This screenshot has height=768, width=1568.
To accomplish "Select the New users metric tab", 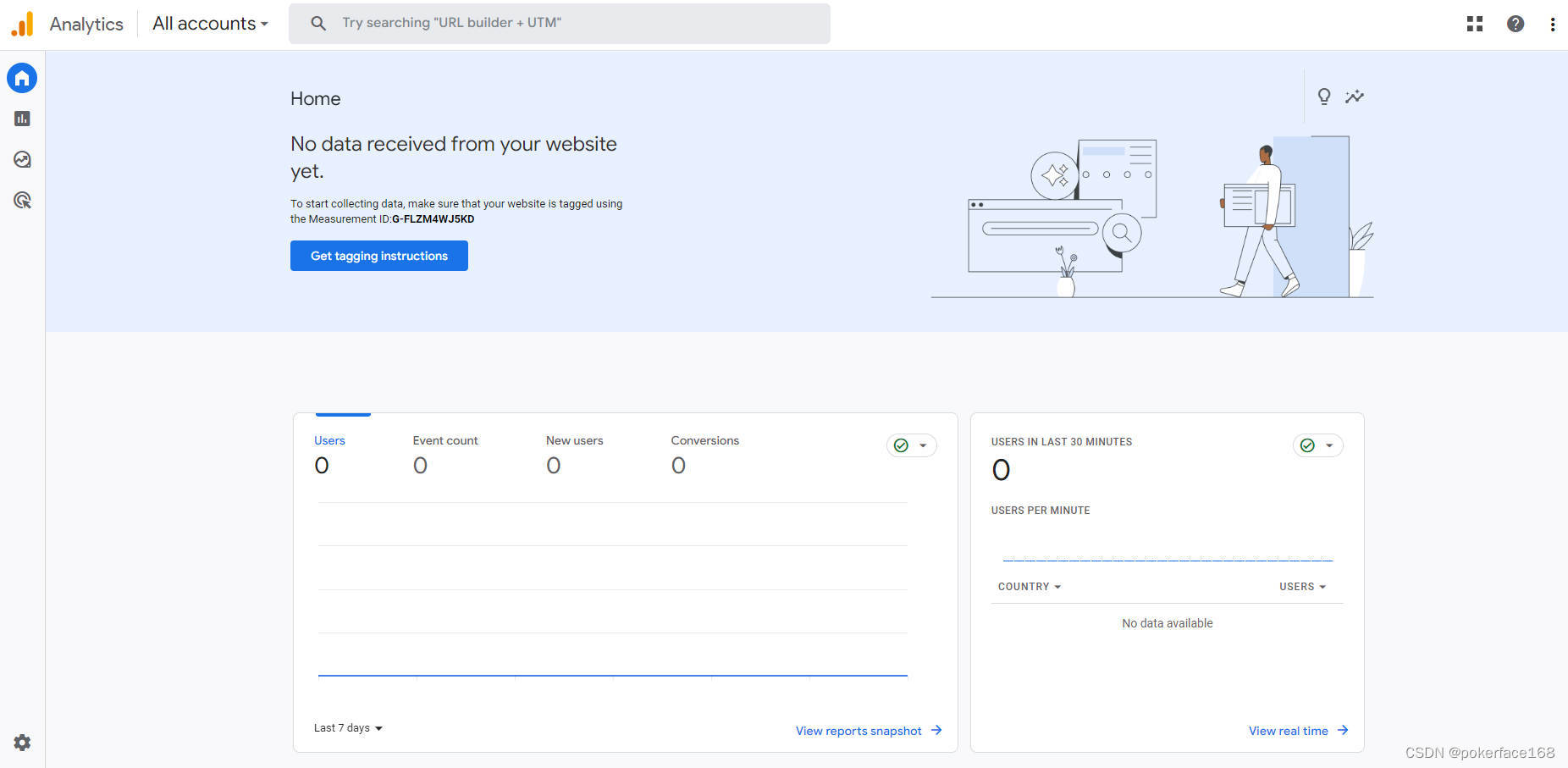I will pos(575,454).
